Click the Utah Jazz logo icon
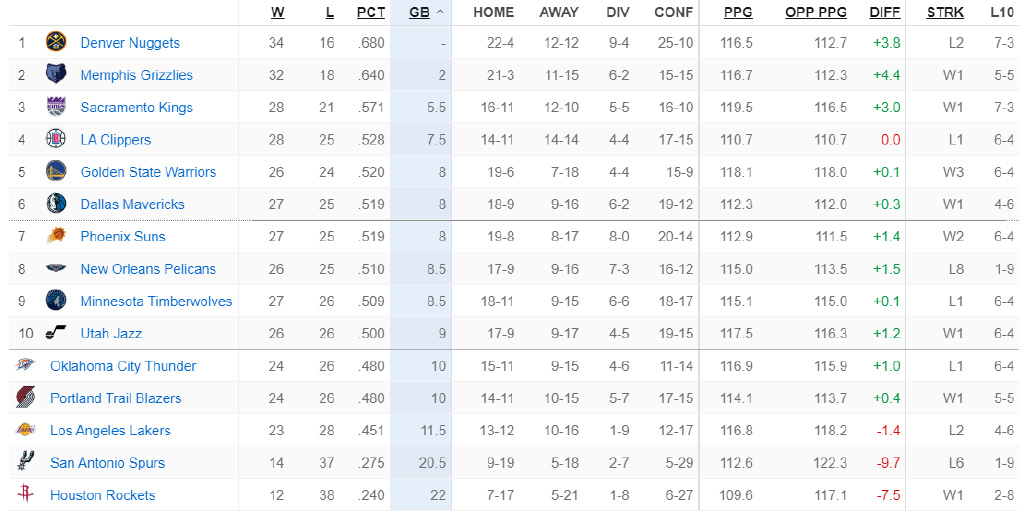Screen dimensions: 1024x518 click(x=55, y=333)
